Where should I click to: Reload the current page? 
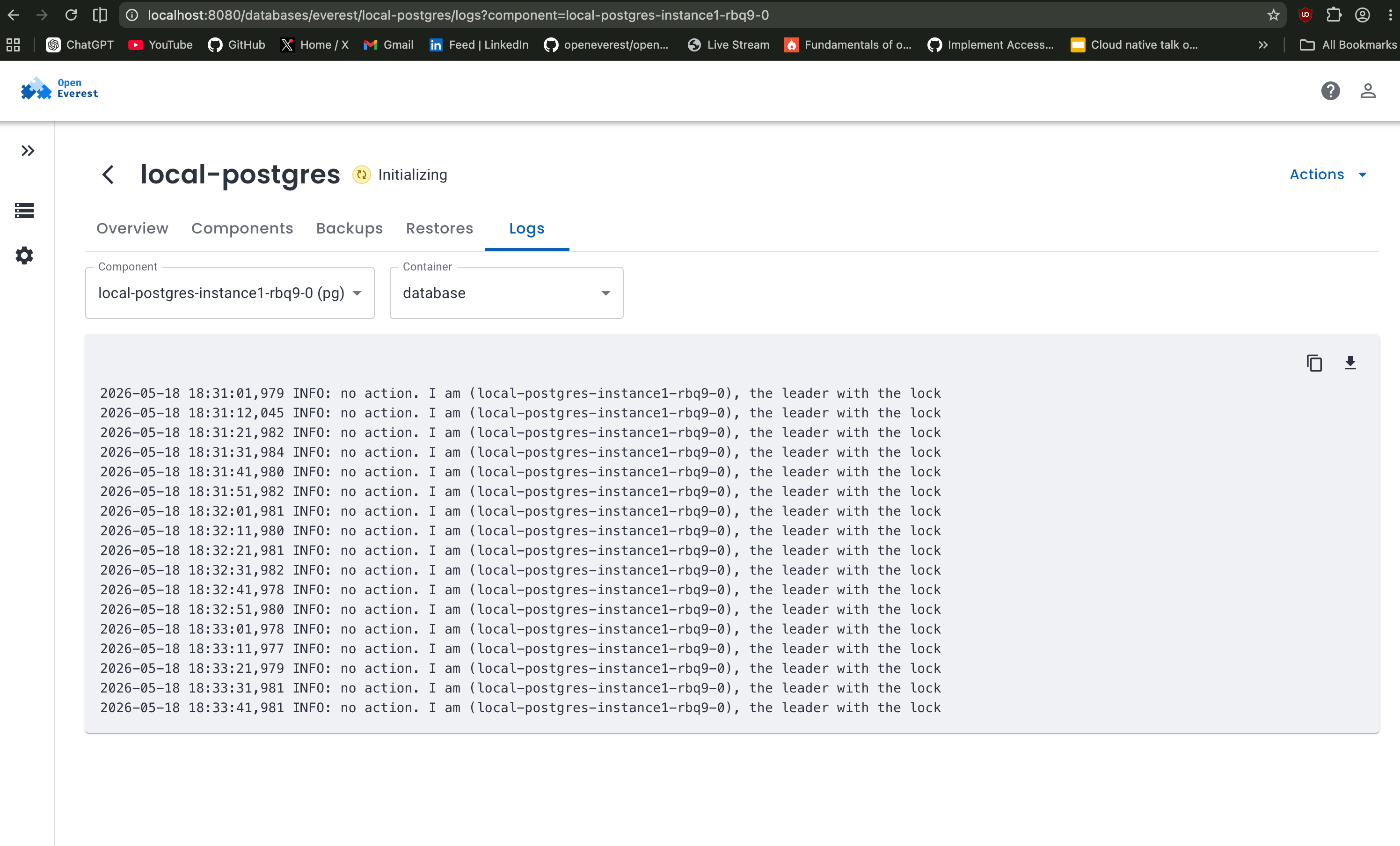(x=71, y=15)
